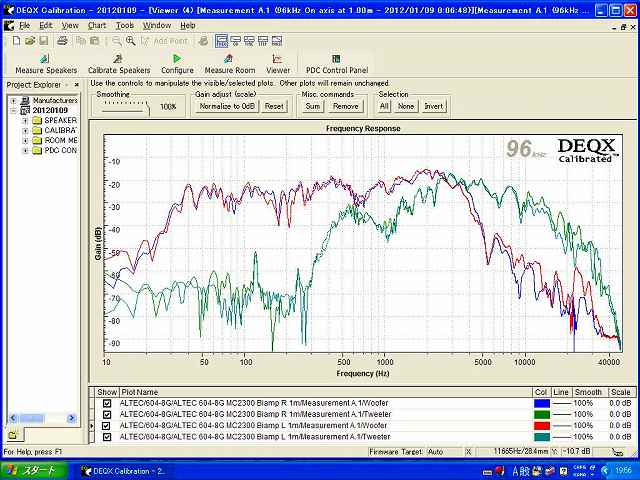Open the Window menu
Image resolution: width=640 pixels, height=480 pixels.
point(157,25)
